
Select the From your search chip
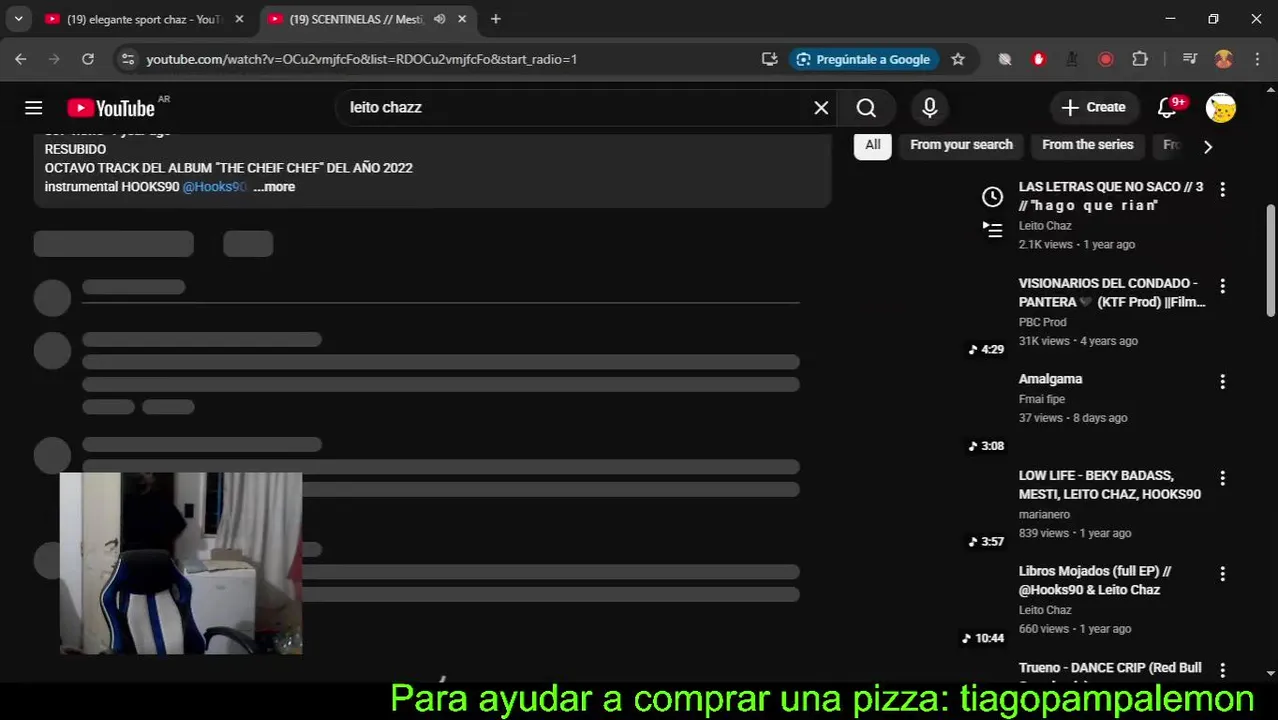(x=961, y=145)
